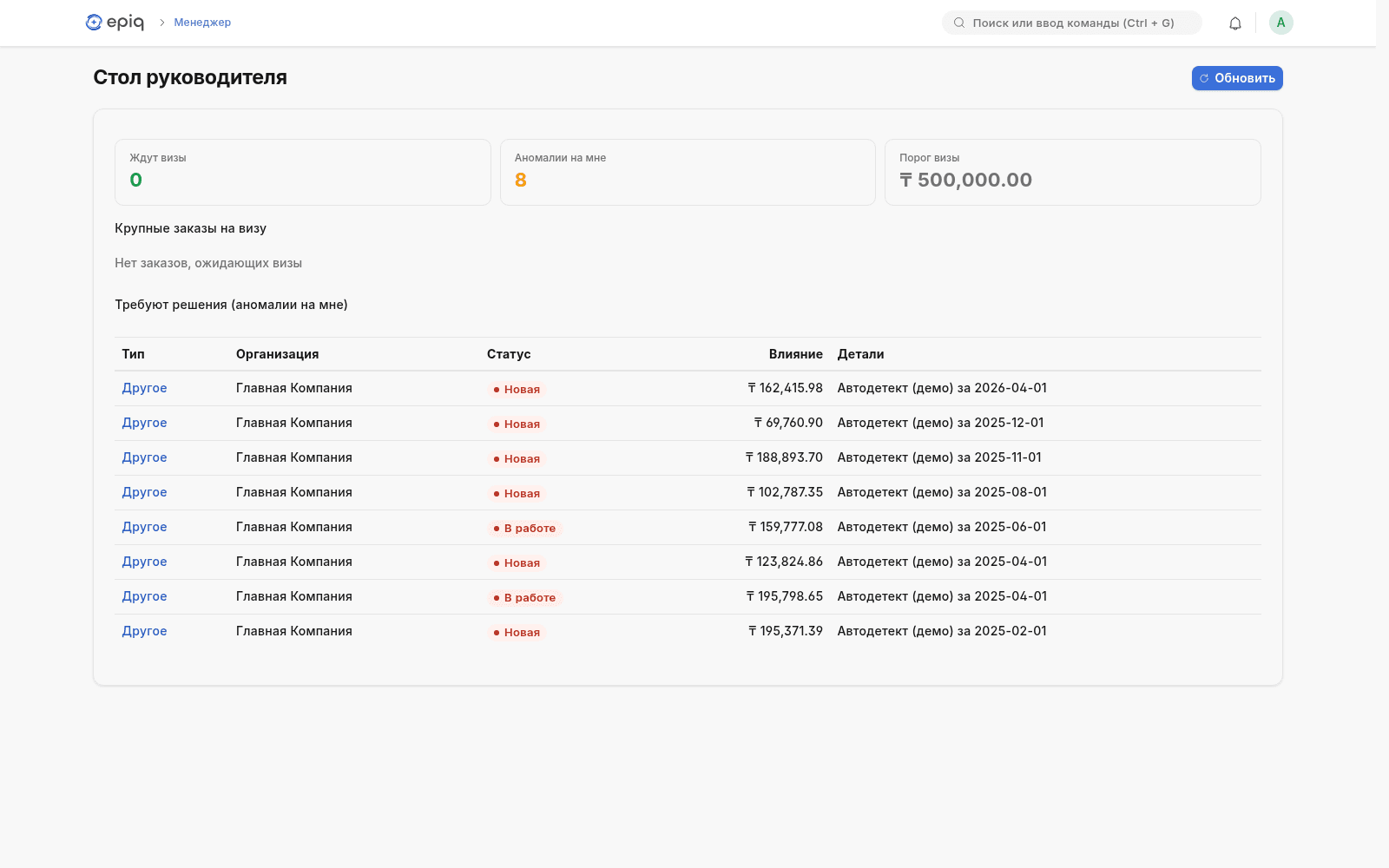
Task: Click impact value ₸ 69,760.90
Action: click(788, 423)
